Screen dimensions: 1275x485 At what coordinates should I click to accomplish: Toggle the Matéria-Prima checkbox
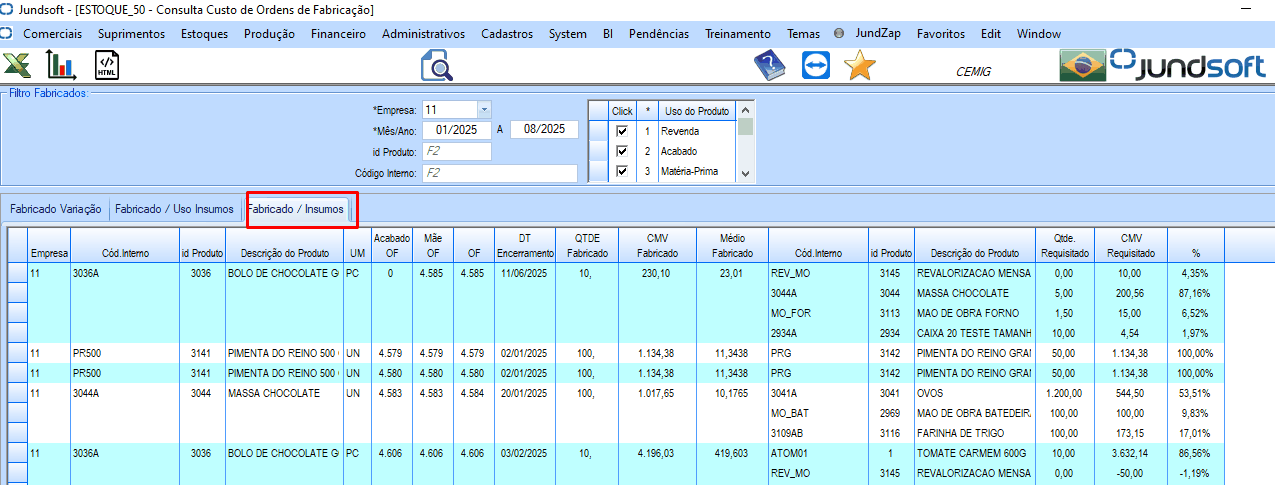[x=622, y=172]
